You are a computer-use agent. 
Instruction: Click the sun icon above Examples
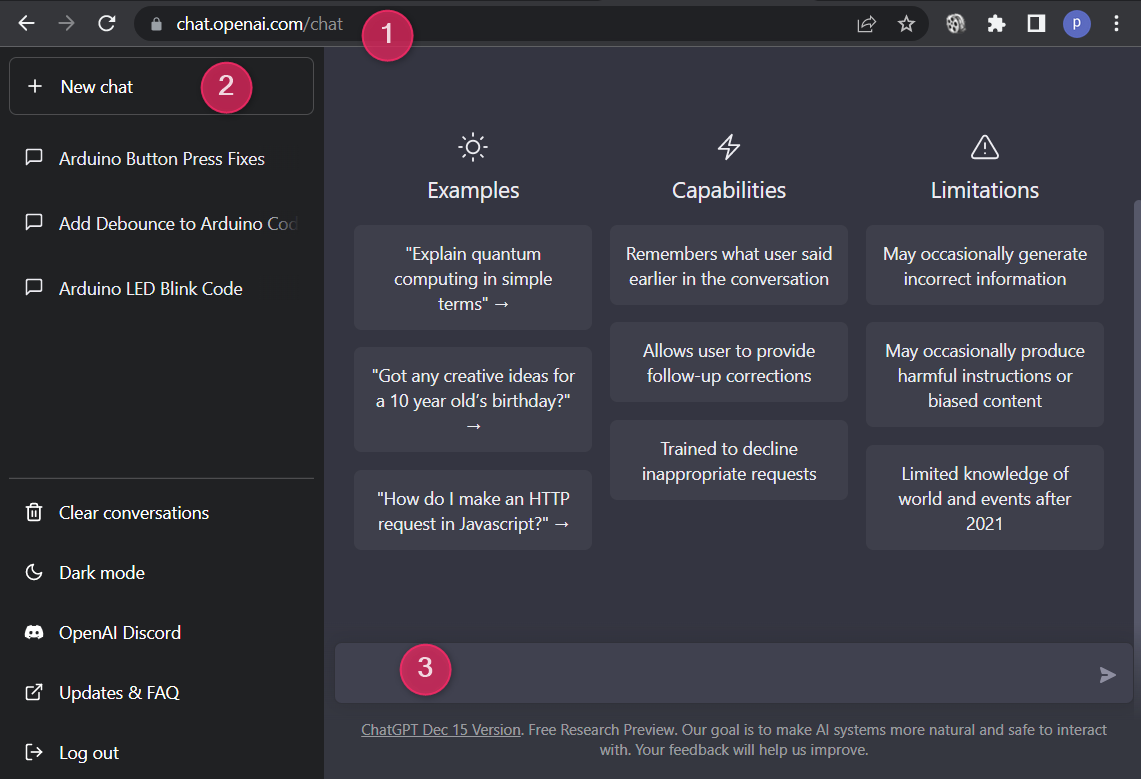473,147
